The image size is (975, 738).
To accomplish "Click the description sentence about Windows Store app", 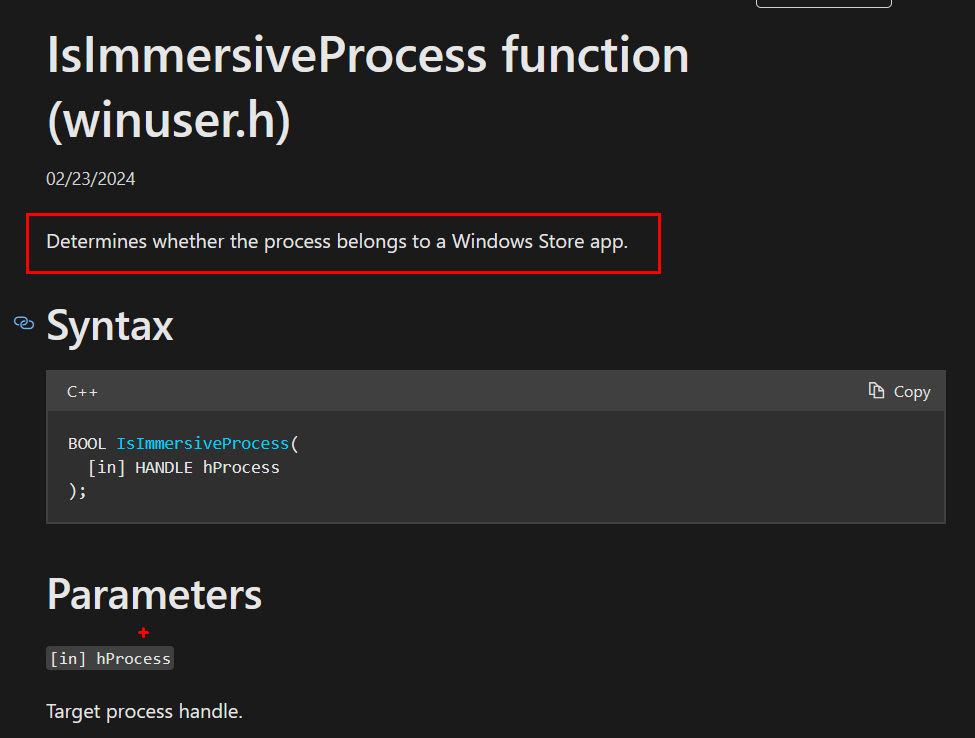I will click(337, 241).
